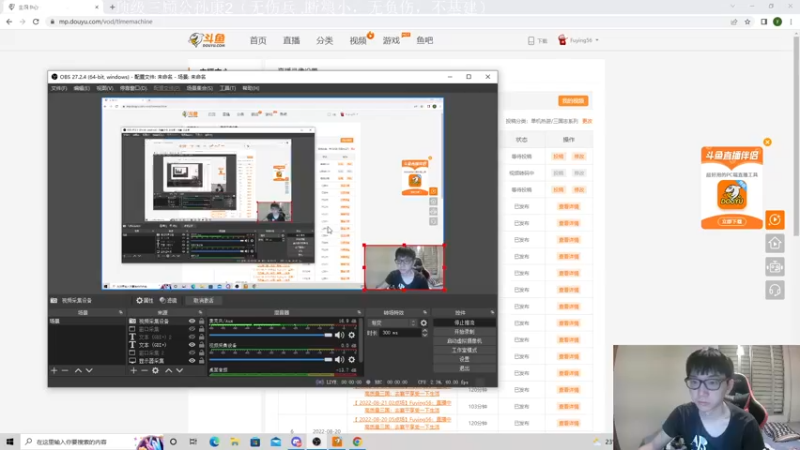Toggle lock on 视频采集设备 source
Viewport: 800px width, 450px height.
(x=202, y=321)
